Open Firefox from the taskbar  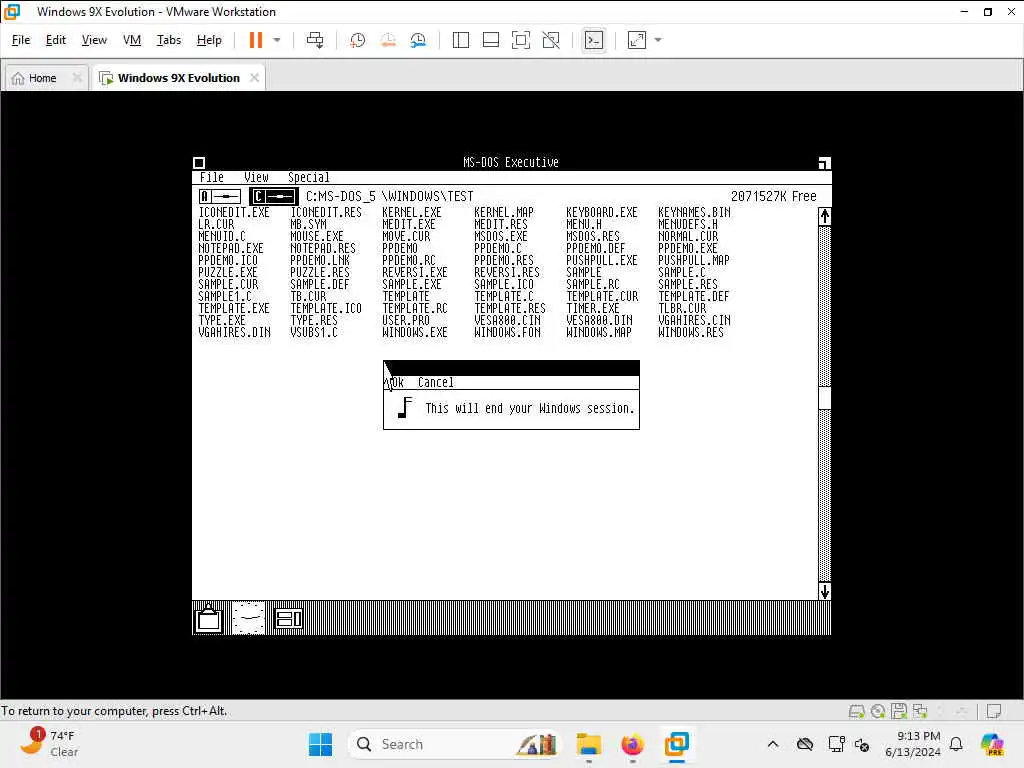point(632,744)
